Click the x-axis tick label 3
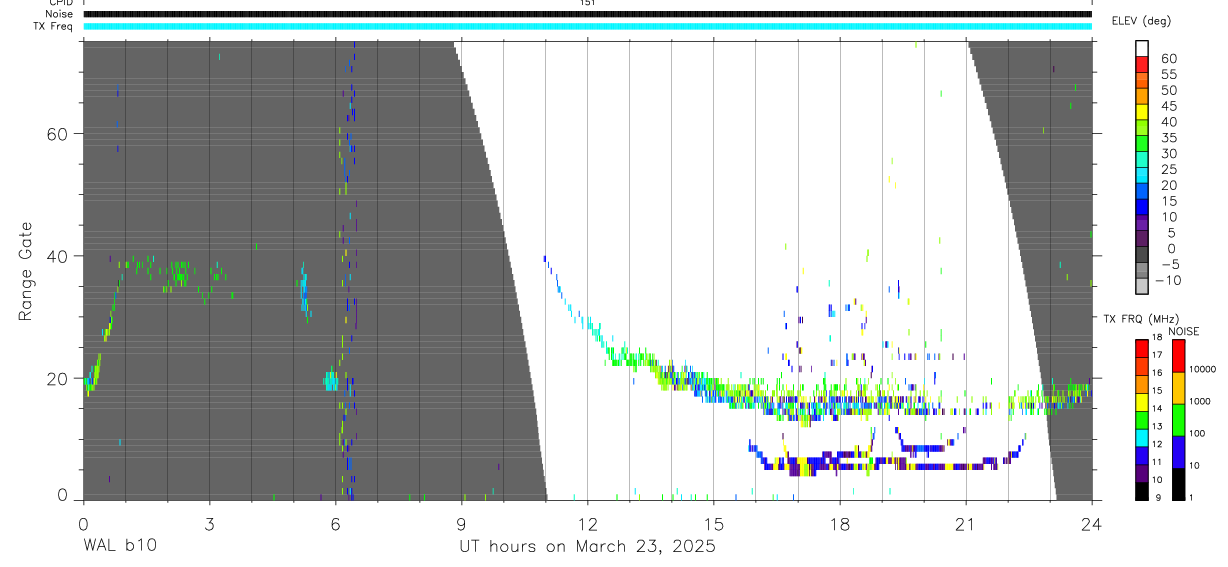 (x=209, y=523)
